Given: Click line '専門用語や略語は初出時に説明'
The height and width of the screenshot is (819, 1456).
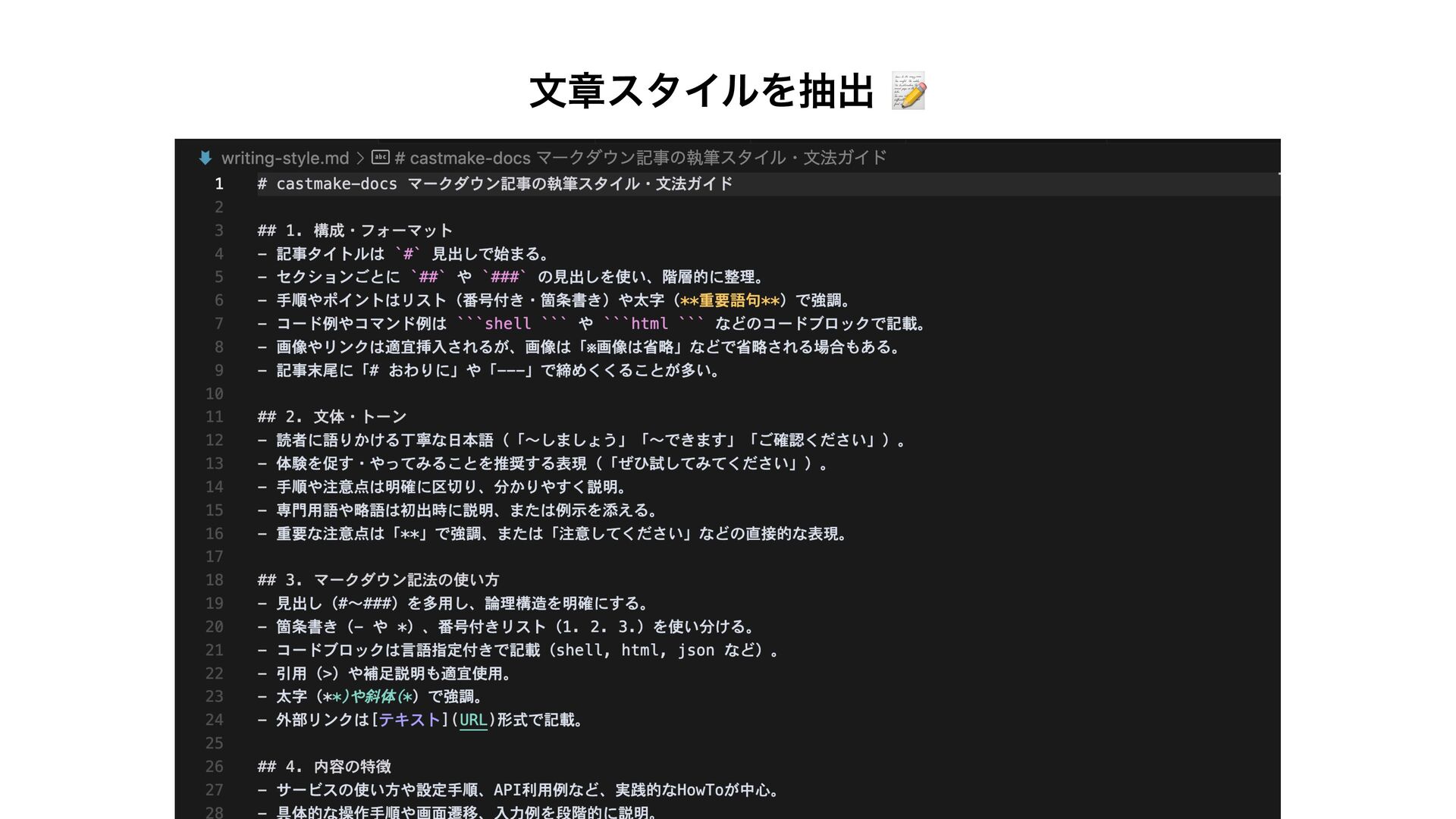Looking at the screenshot, I should (458, 510).
